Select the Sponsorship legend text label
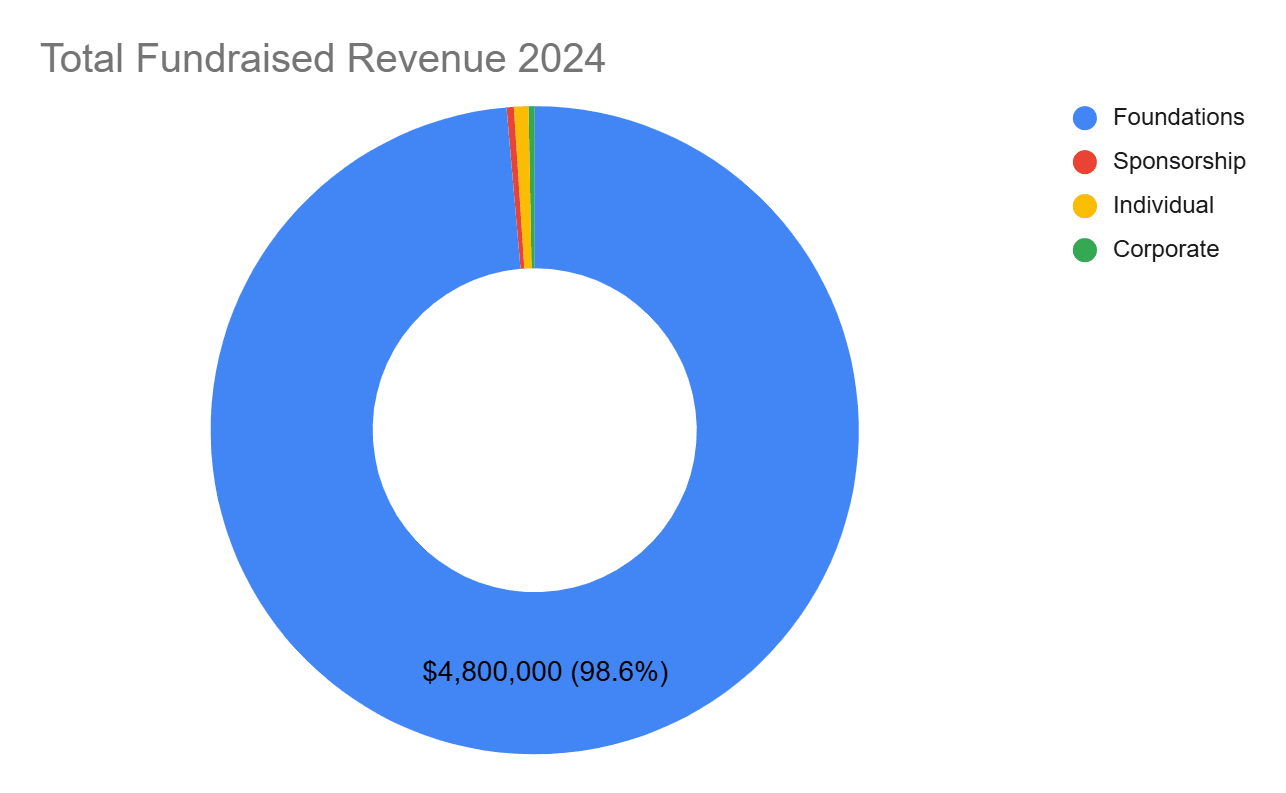 click(x=1179, y=161)
